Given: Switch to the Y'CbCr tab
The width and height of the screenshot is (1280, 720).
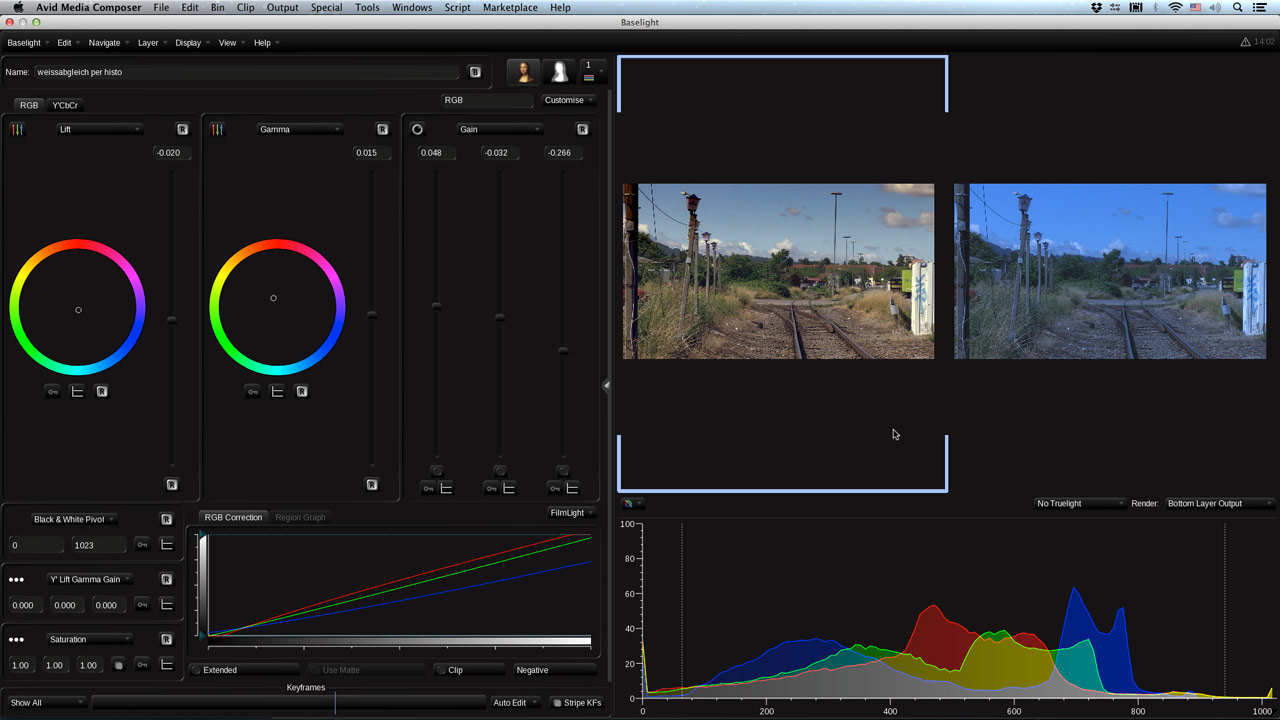Looking at the screenshot, I should pyautogui.click(x=65, y=105).
